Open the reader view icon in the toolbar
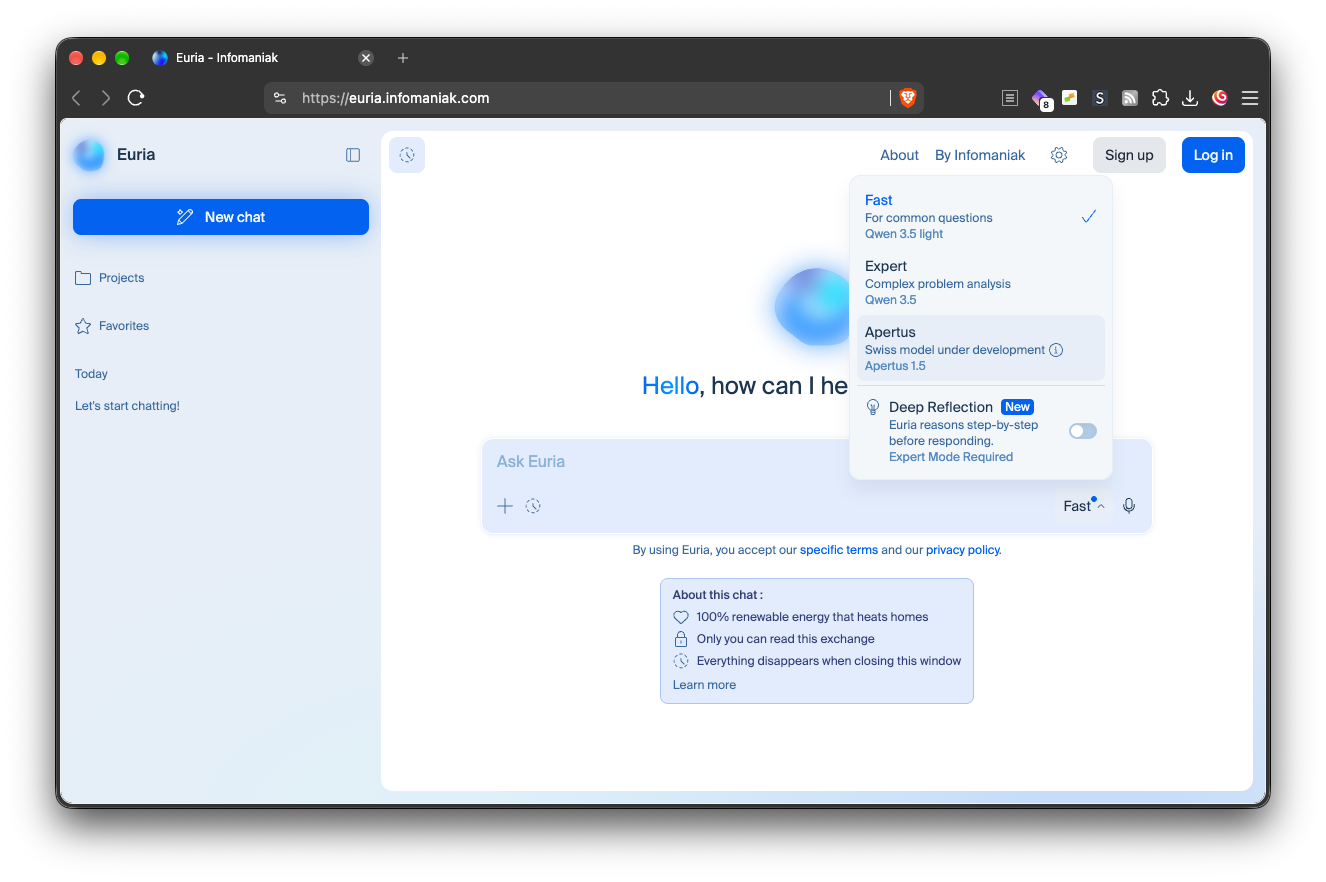The height and width of the screenshot is (882, 1326). [1010, 98]
